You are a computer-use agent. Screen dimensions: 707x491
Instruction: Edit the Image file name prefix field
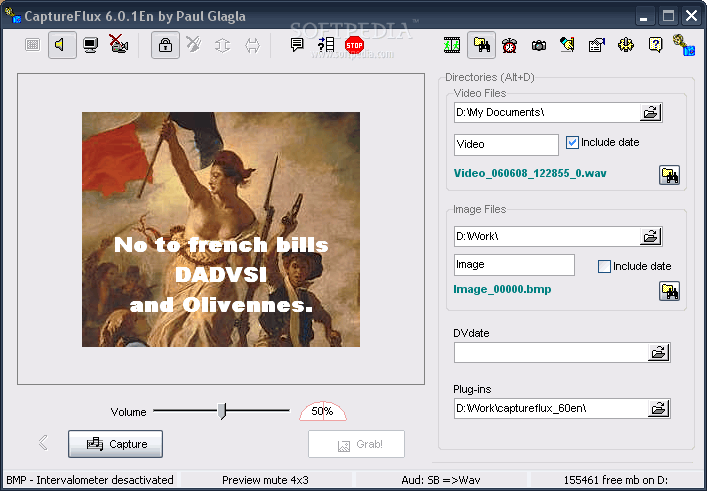[514, 265]
